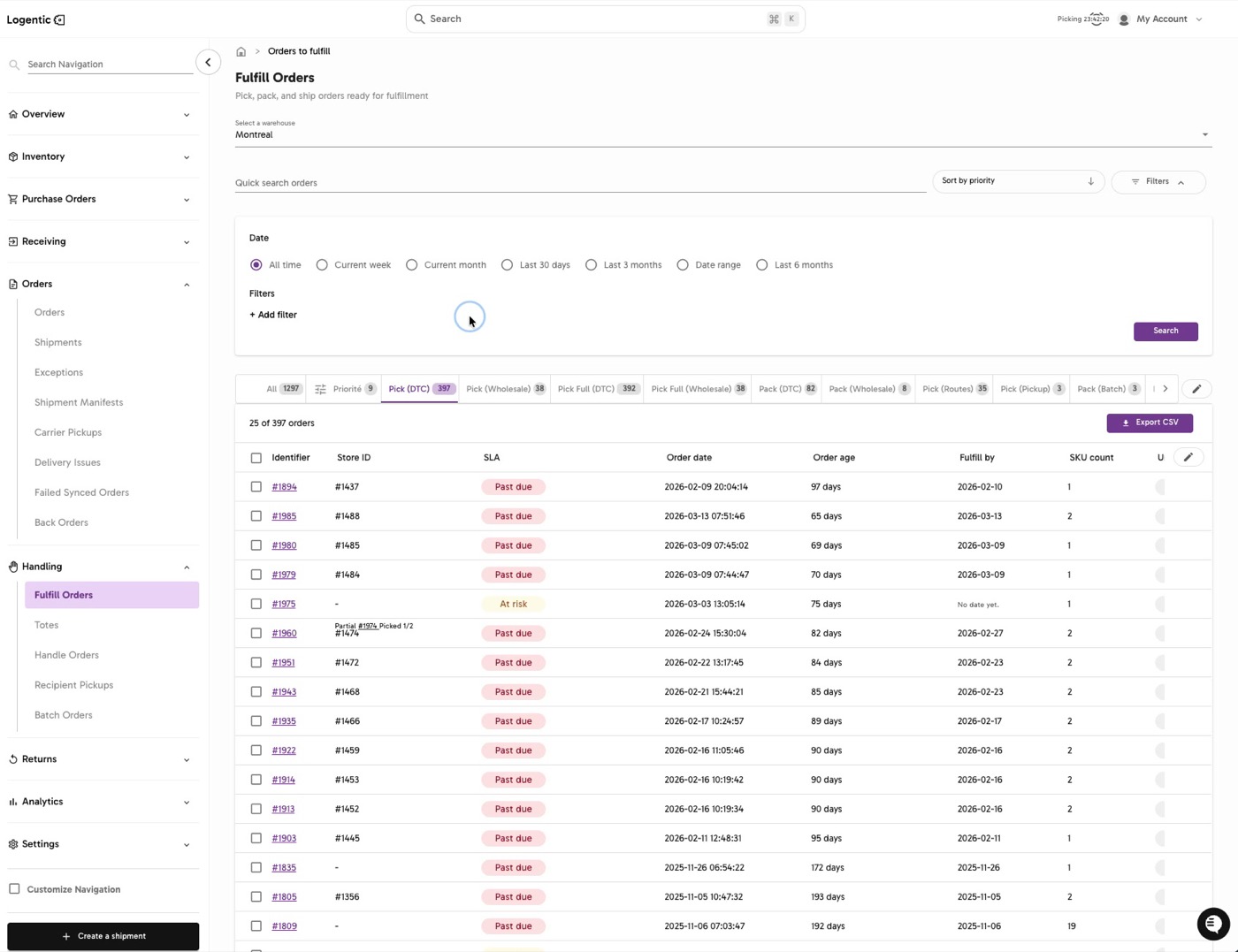
Task: Open order link #1985
Action: coord(284,516)
